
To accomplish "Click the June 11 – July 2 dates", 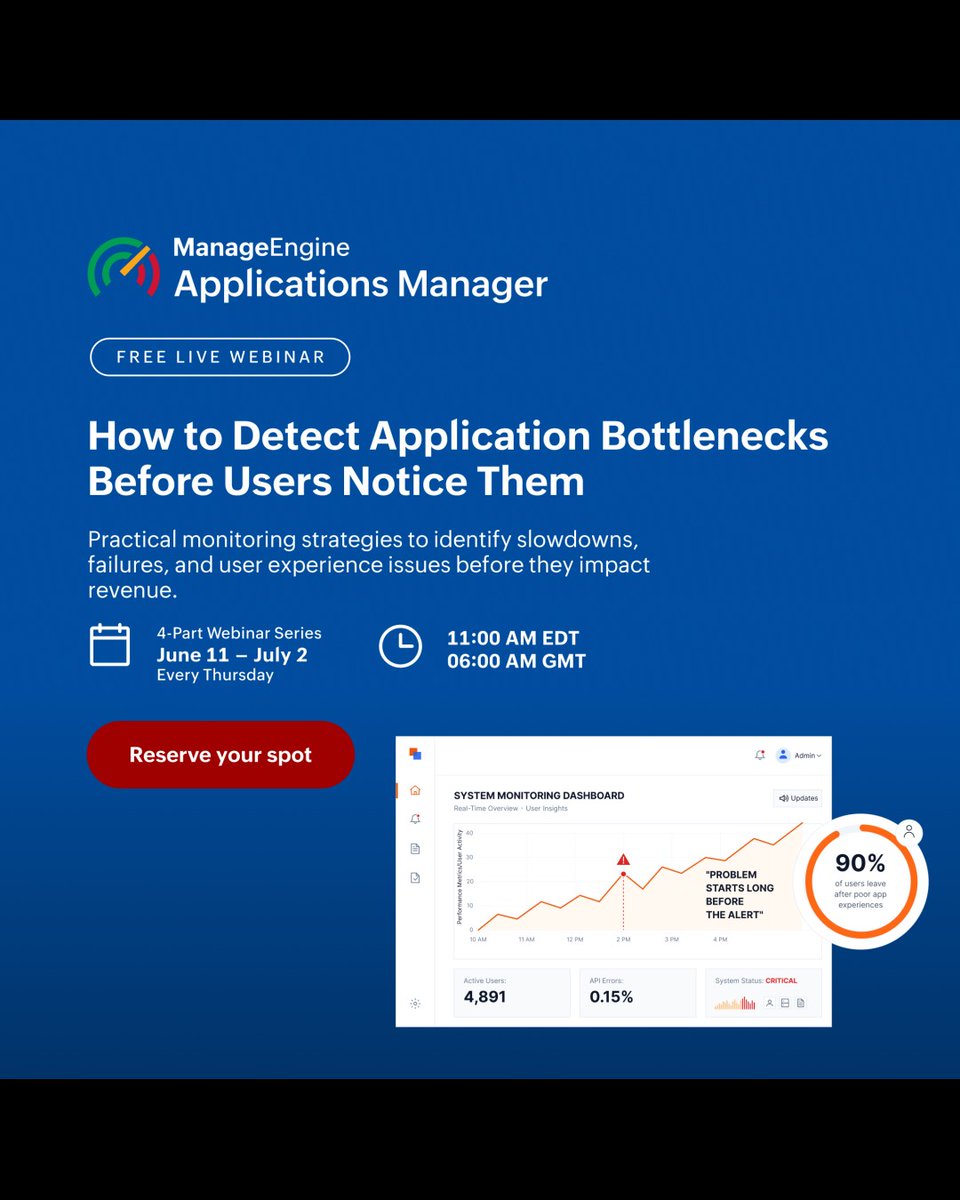I will coord(232,655).
